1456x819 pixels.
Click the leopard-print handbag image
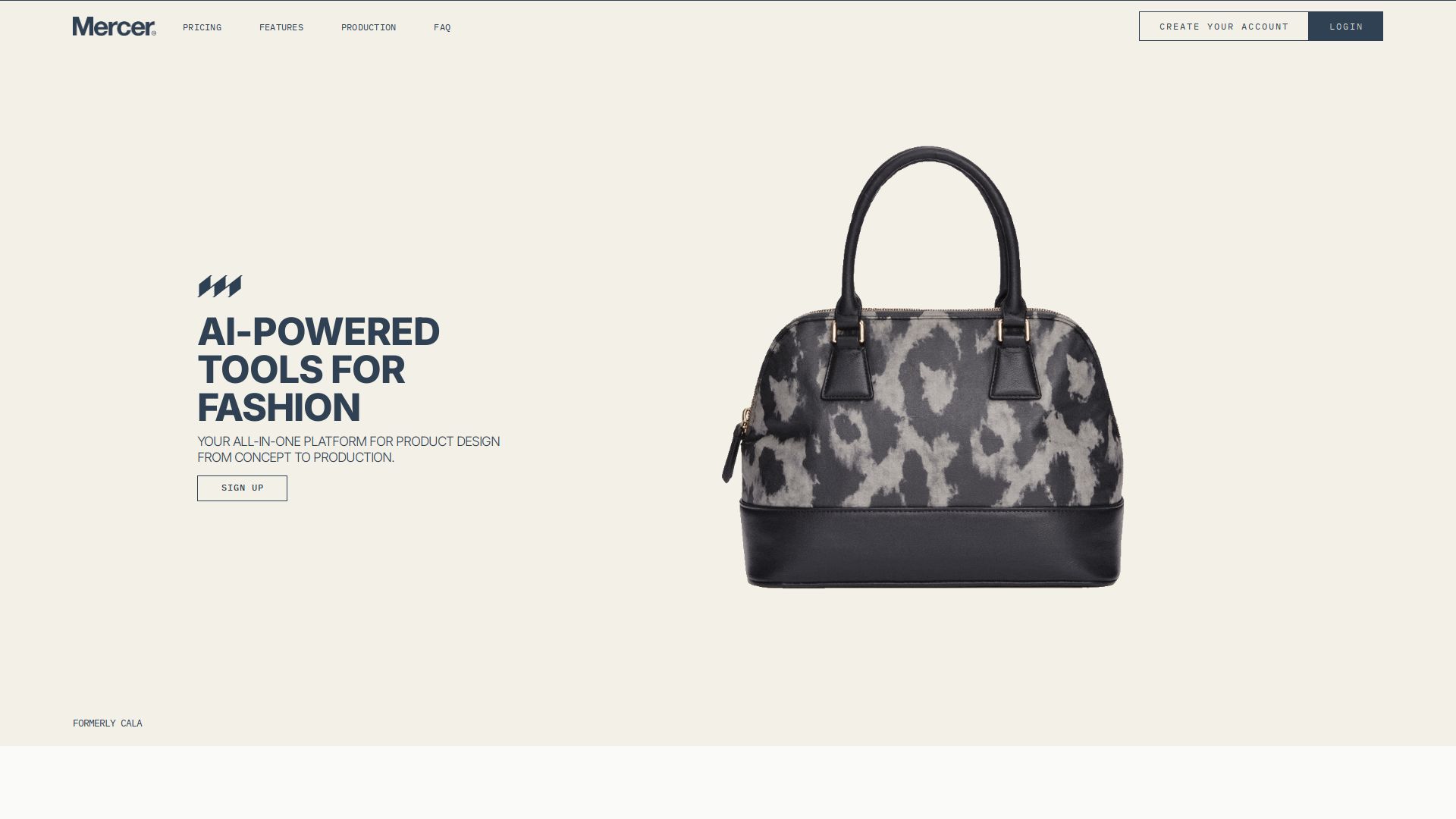pos(923,367)
